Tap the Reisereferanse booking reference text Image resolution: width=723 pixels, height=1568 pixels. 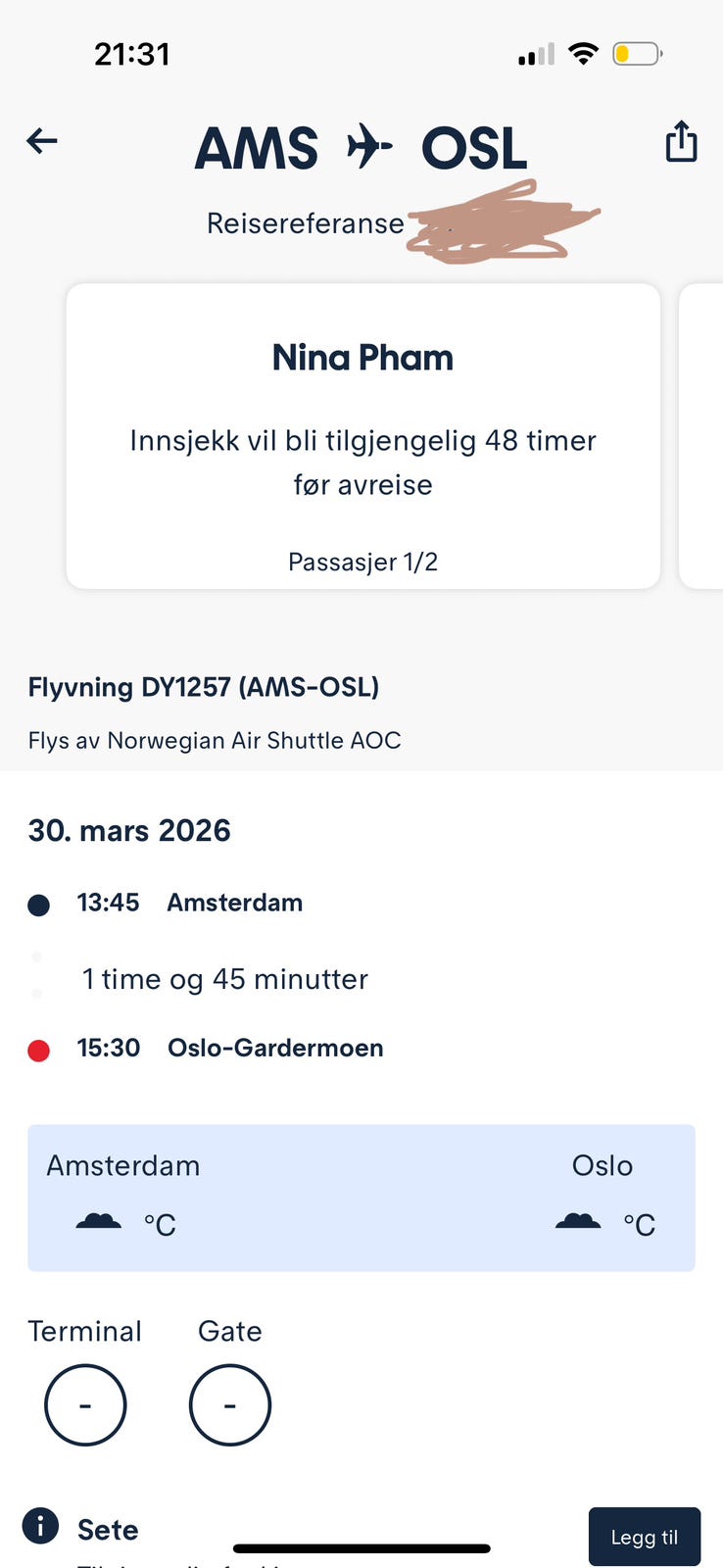point(305,223)
